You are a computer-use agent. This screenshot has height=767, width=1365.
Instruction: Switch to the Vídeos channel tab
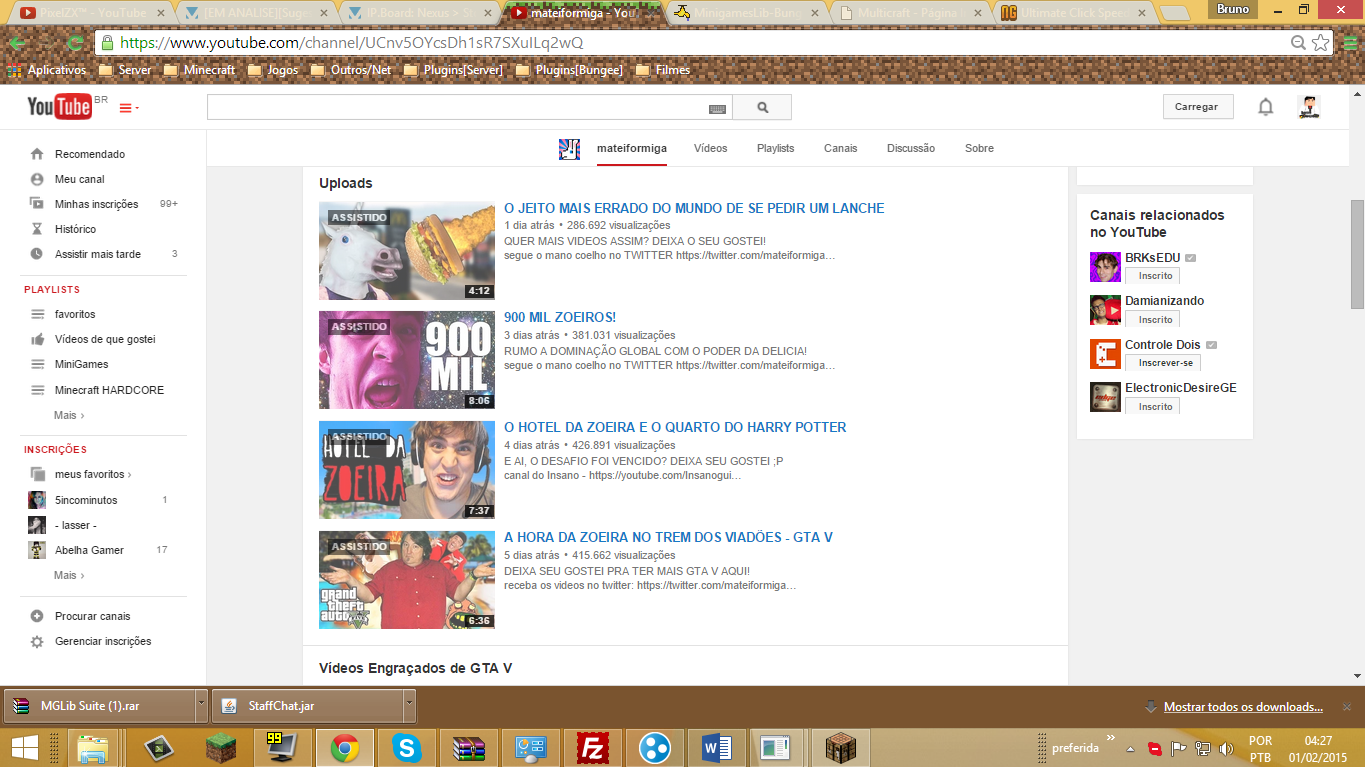[711, 148]
